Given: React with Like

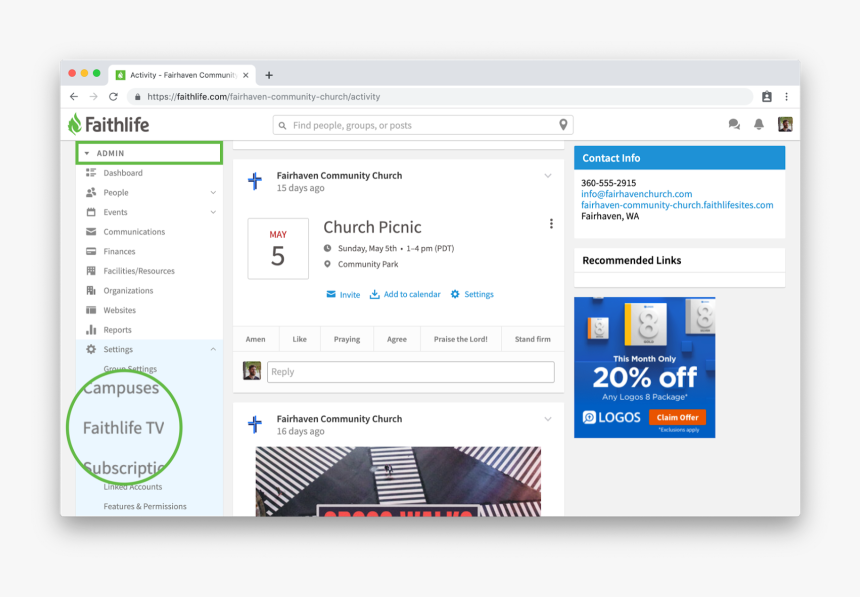Looking at the screenshot, I should coord(299,339).
